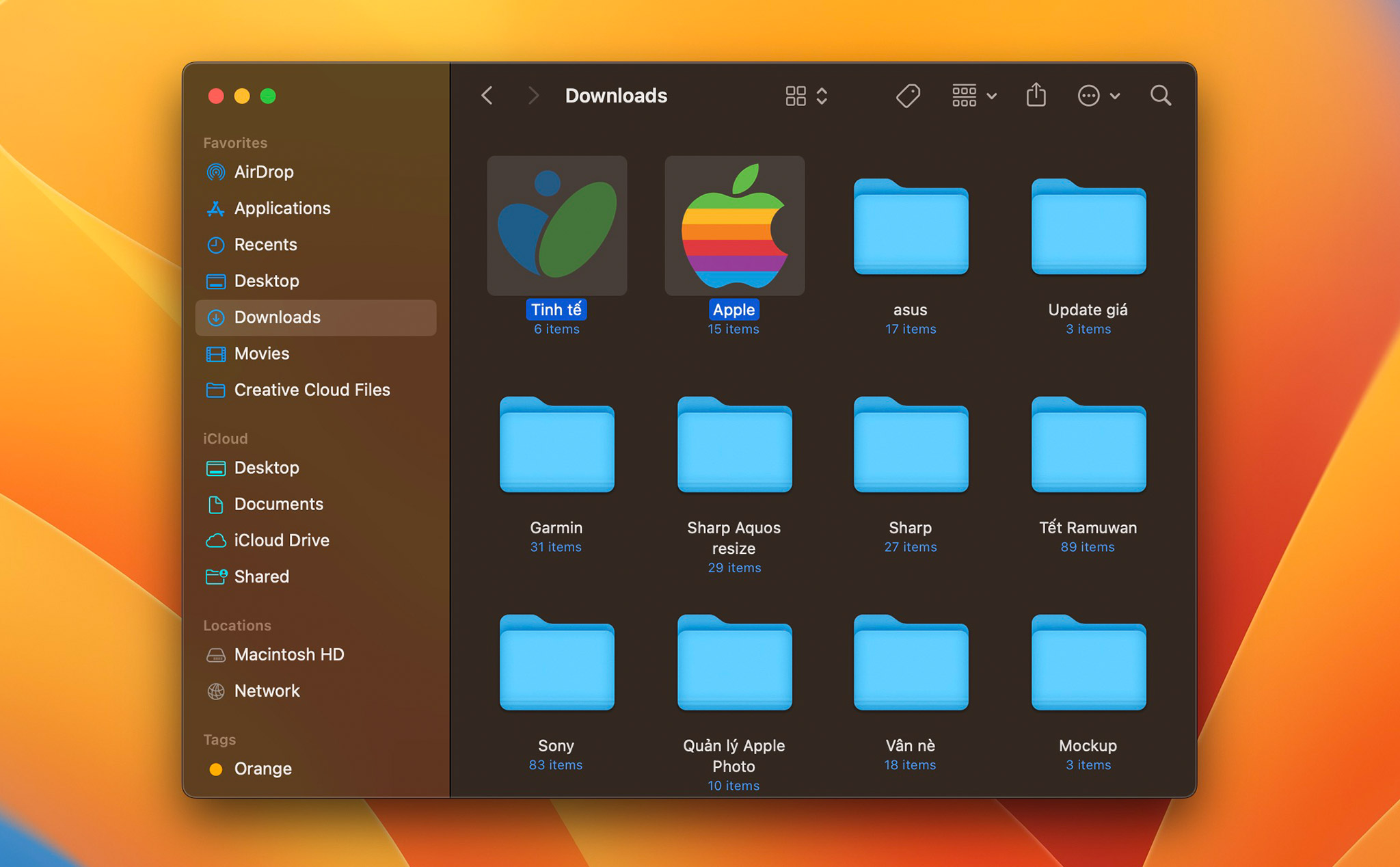Click the Documents page icon
The image size is (1400, 867).
[216, 505]
